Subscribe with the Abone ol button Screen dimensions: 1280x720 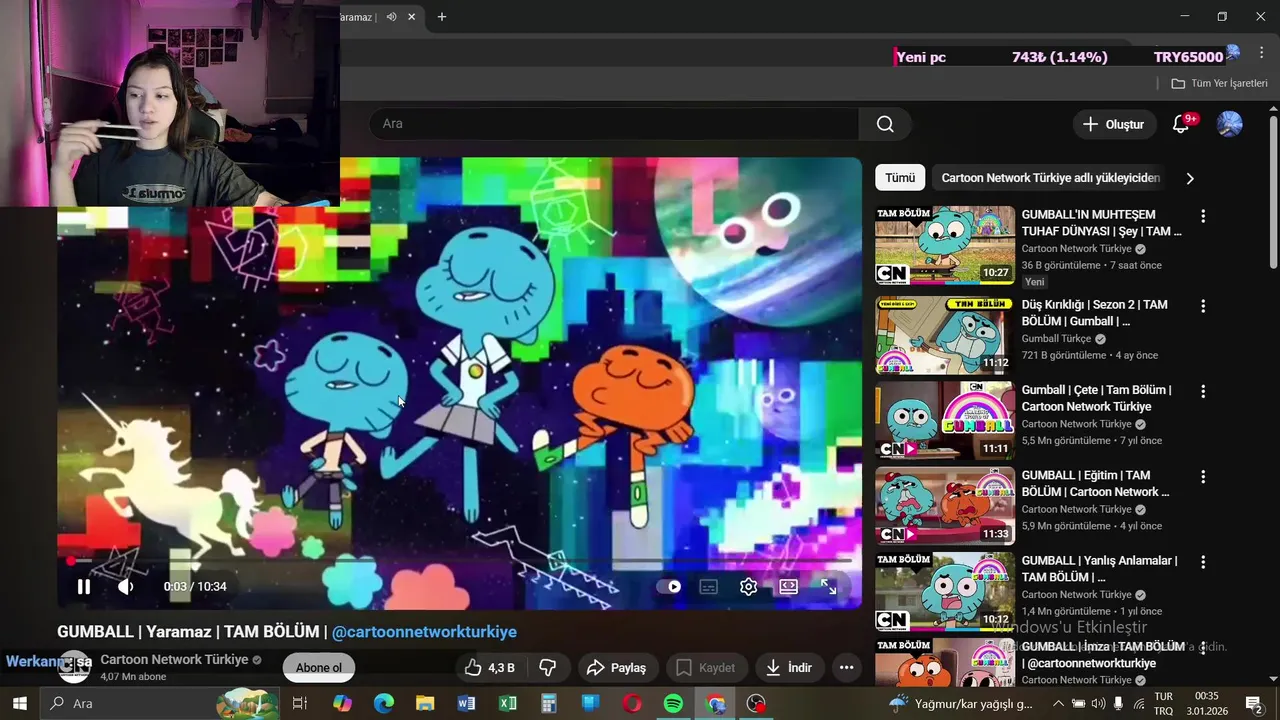[x=319, y=668]
